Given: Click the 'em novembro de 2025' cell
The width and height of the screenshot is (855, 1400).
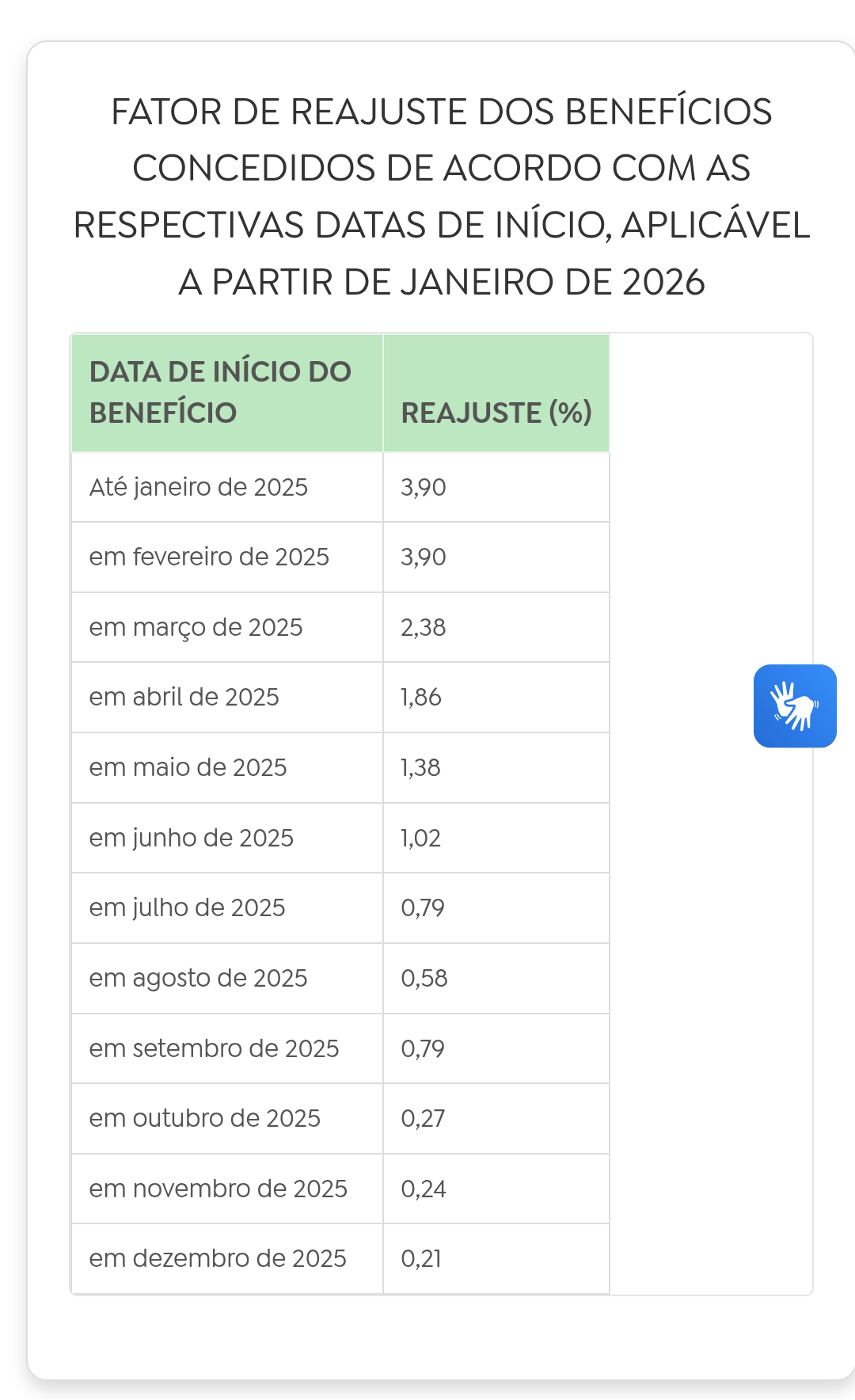Looking at the screenshot, I should click(218, 1189).
